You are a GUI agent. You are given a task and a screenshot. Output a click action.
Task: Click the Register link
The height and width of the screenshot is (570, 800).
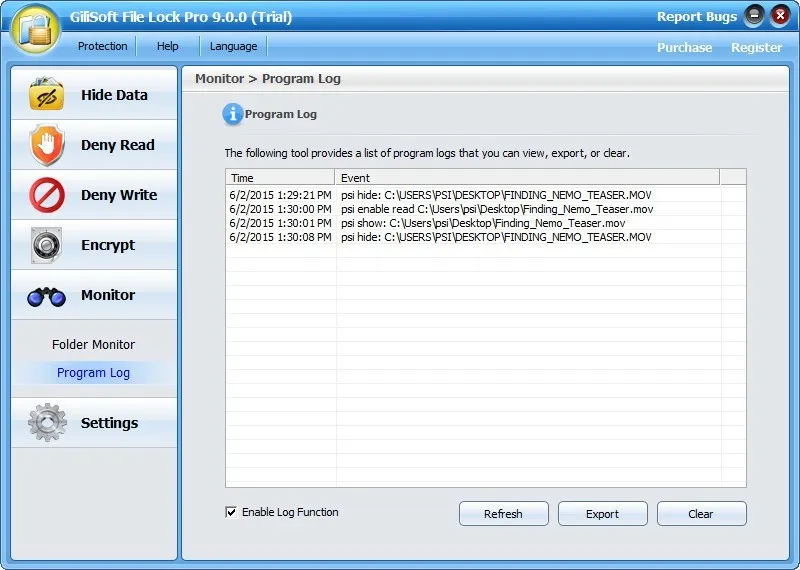tap(756, 47)
